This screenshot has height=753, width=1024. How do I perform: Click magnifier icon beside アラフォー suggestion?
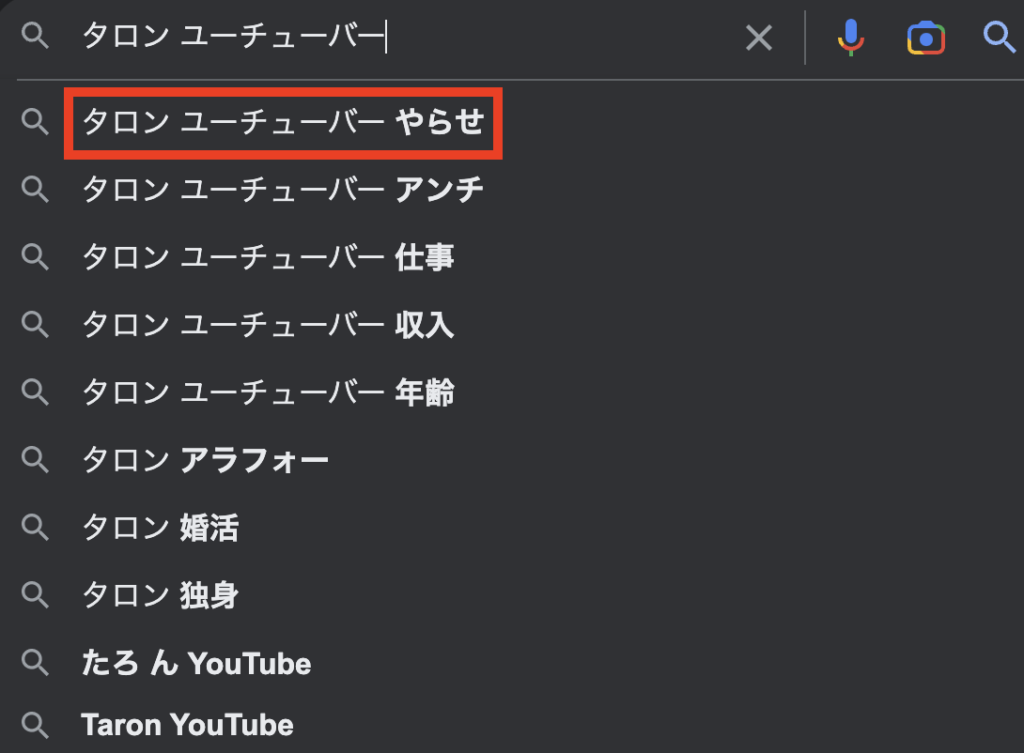35,460
